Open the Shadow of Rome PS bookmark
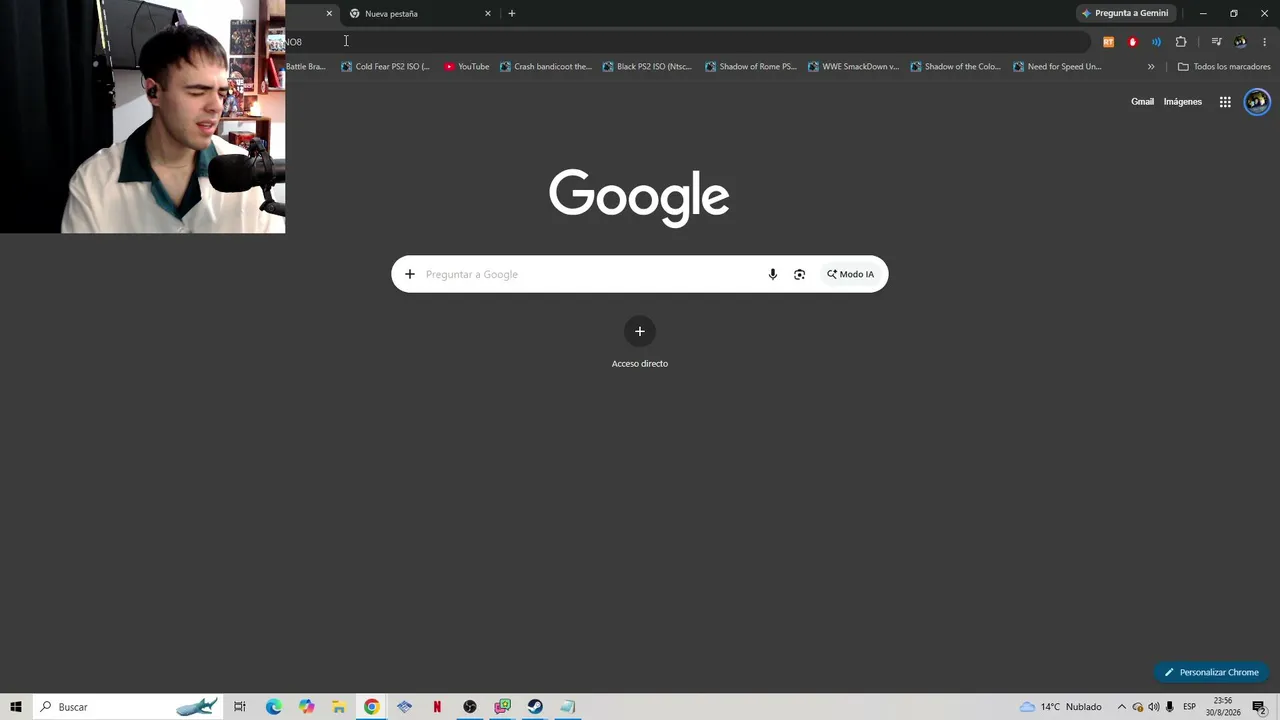This screenshot has height=720, width=1280. tap(751, 67)
